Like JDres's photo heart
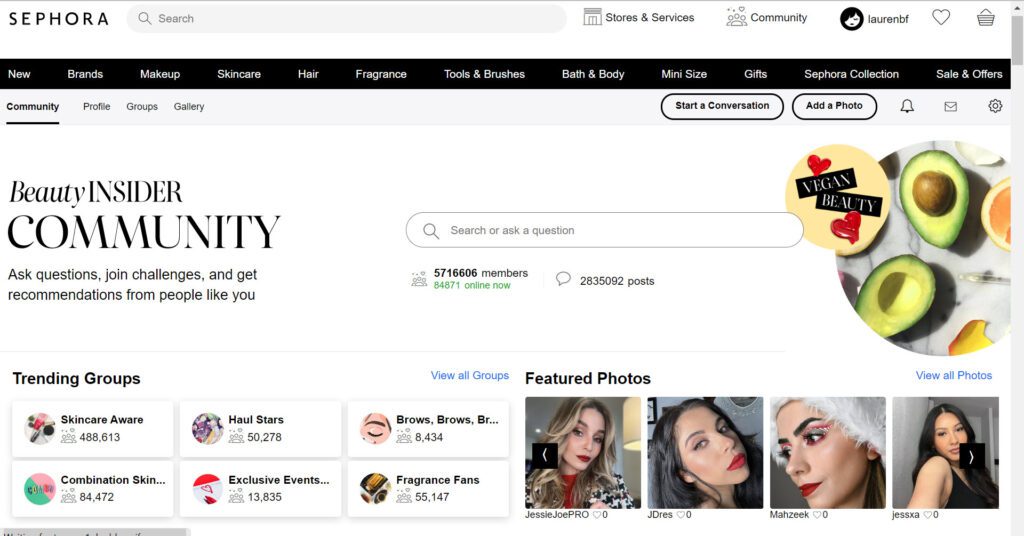1024x536 pixels. (680, 514)
